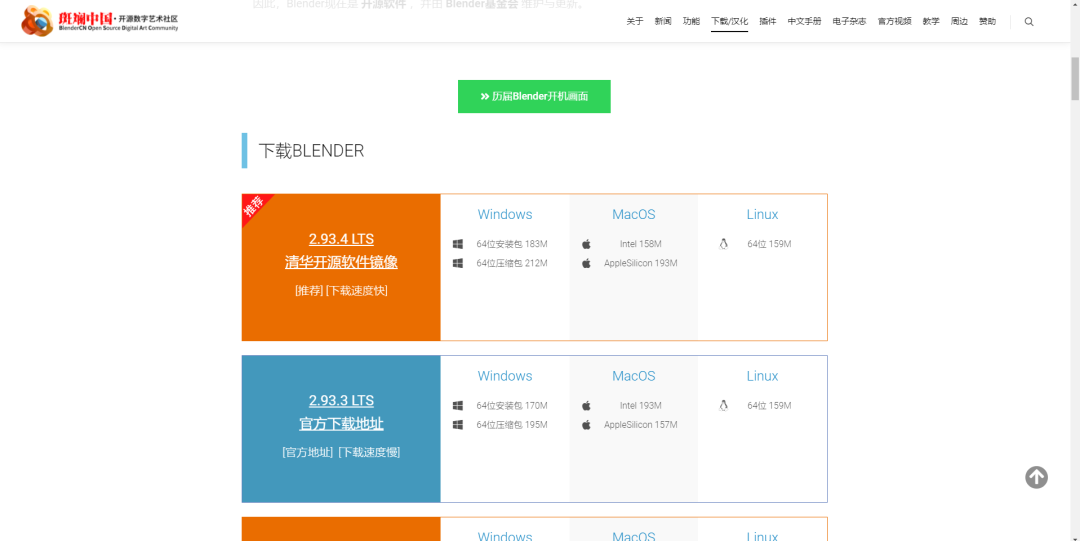Click Linux penguin icon in 2.93.3 card
1080x541 pixels.
(x=723, y=405)
